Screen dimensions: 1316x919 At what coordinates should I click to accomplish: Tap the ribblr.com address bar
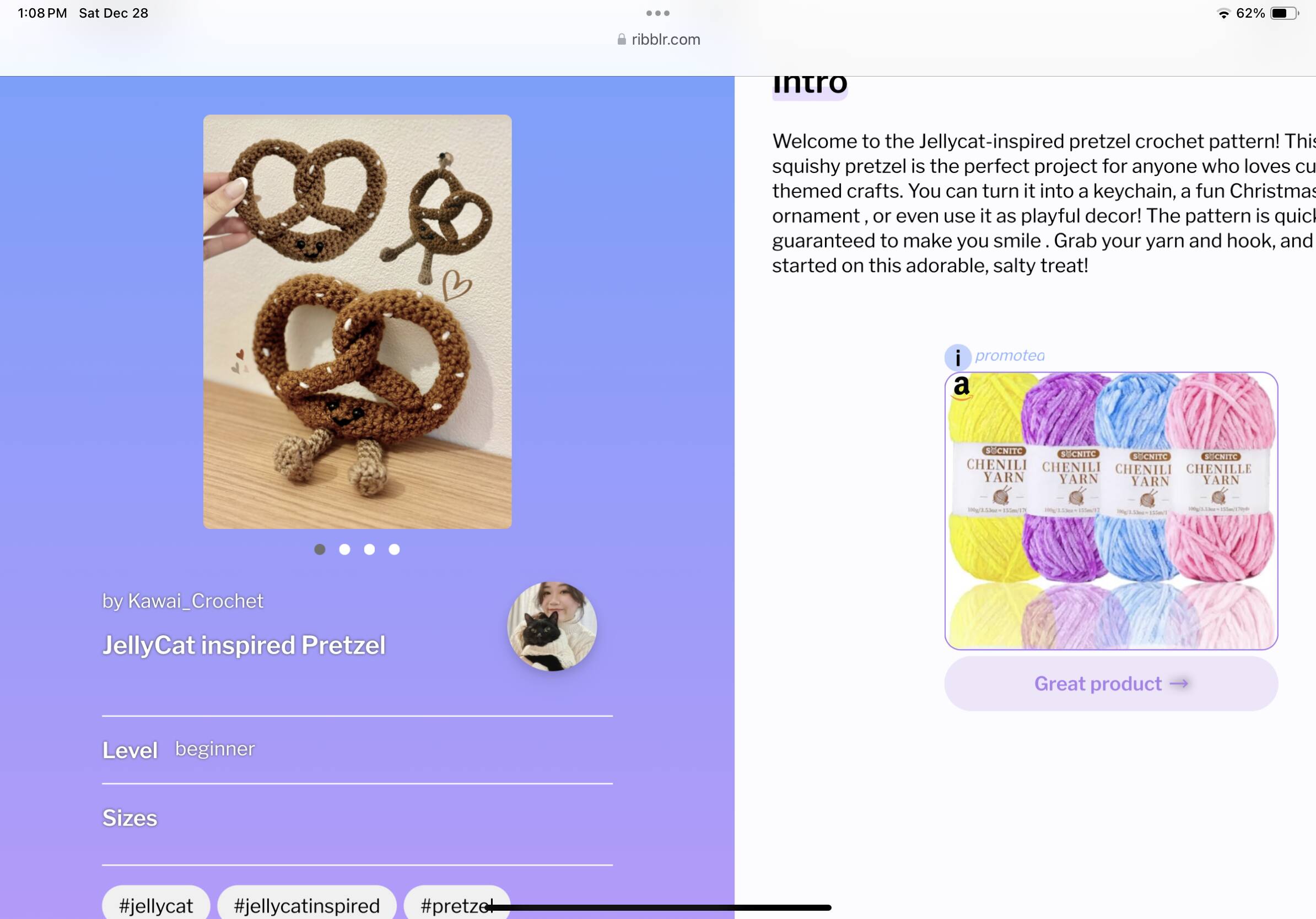[x=658, y=40]
